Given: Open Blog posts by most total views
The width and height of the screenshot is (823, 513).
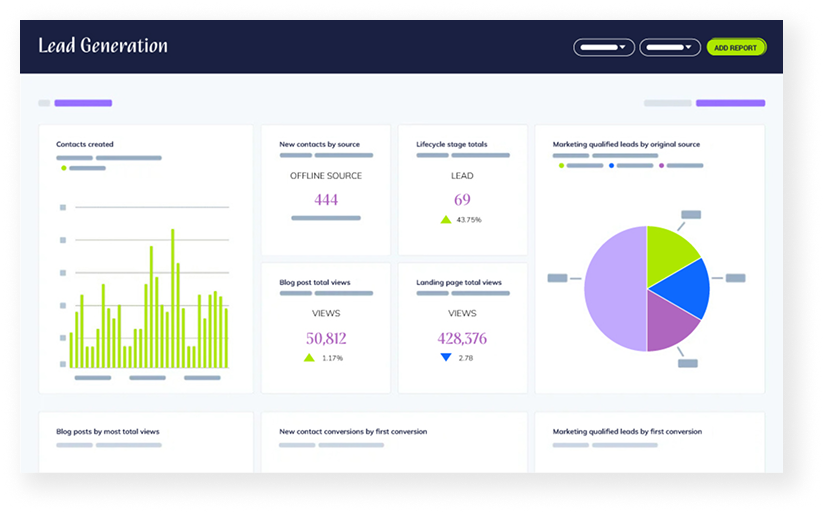Looking at the screenshot, I should [108, 432].
